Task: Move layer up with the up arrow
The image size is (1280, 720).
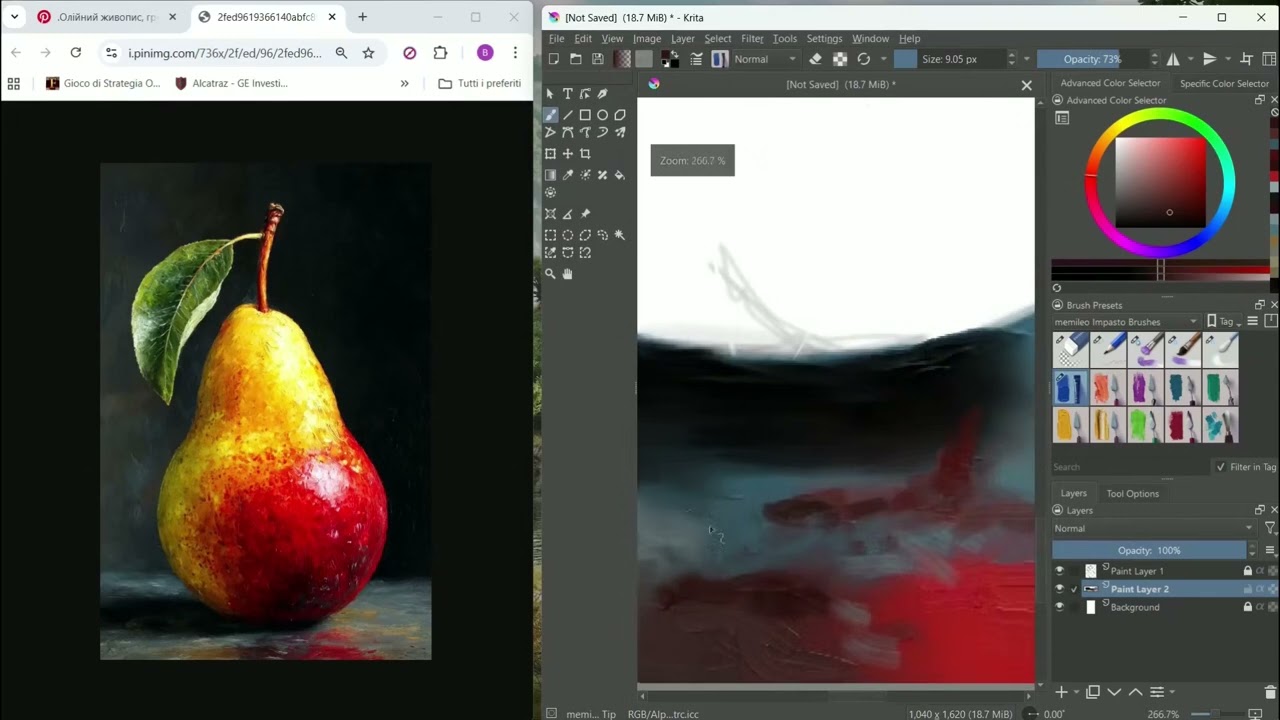Action: tap(1135, 692)
